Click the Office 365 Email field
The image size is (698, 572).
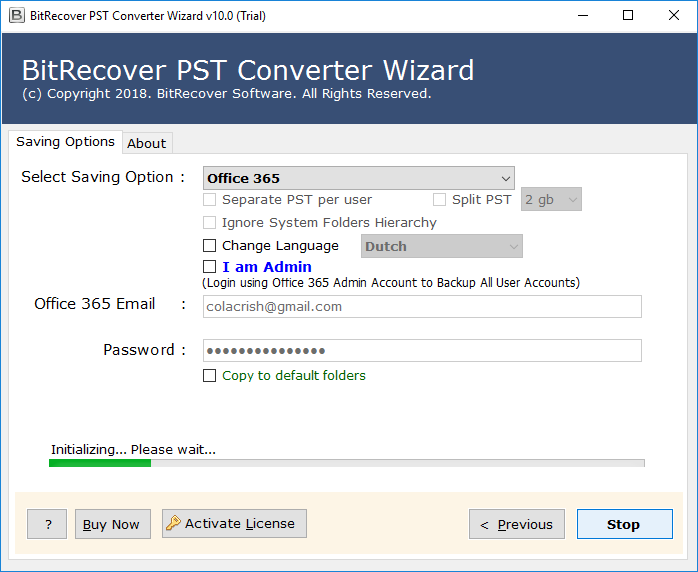422,306
